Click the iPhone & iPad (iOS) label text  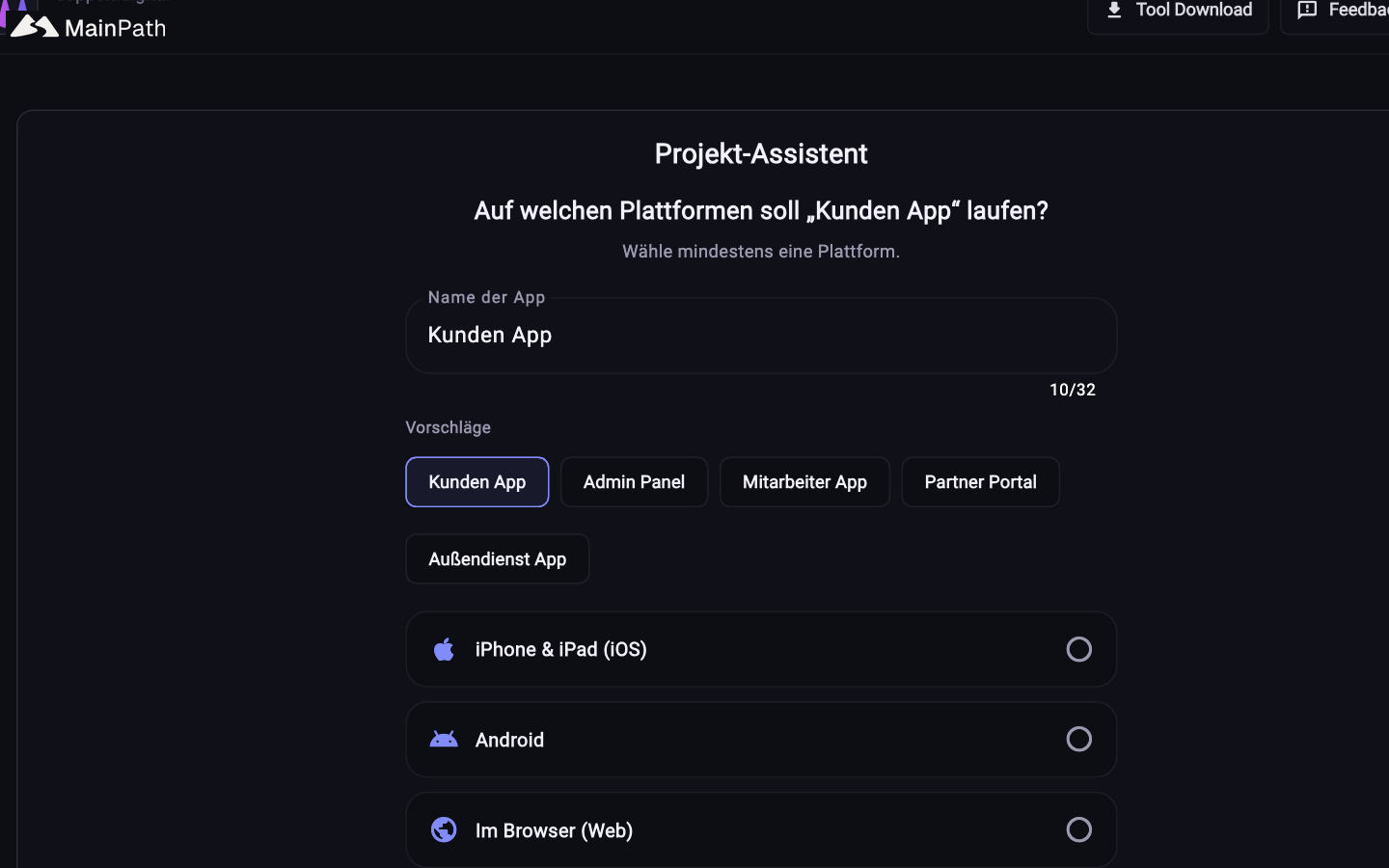(561, 649)
